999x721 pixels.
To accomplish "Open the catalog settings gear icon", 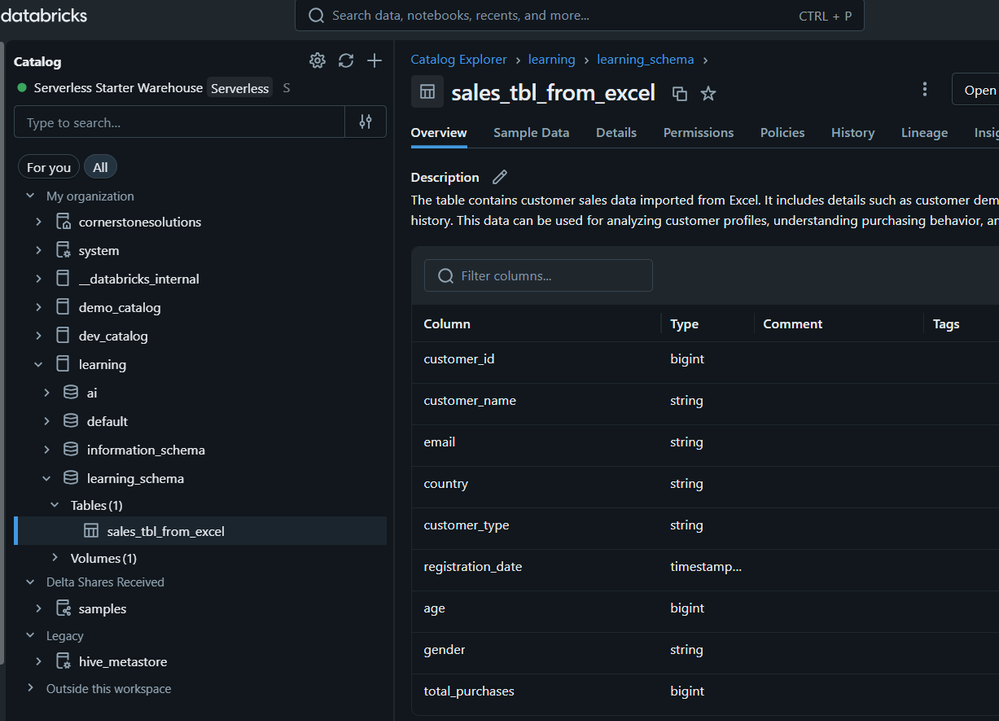I will tap(317, 61).
